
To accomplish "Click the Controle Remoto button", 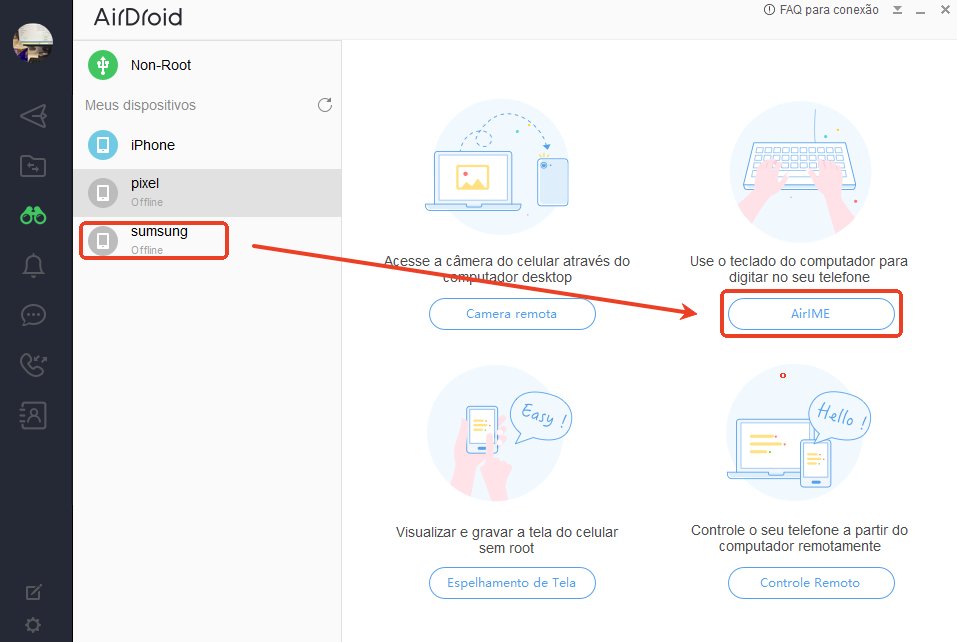I will 811,582.
